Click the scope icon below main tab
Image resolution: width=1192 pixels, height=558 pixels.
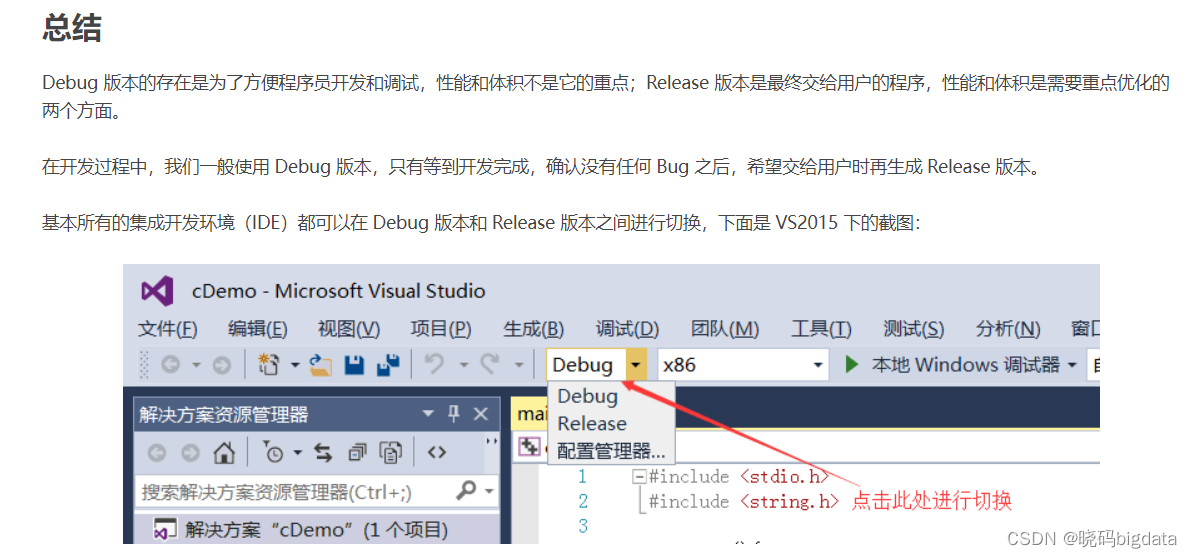click(528, 448)
